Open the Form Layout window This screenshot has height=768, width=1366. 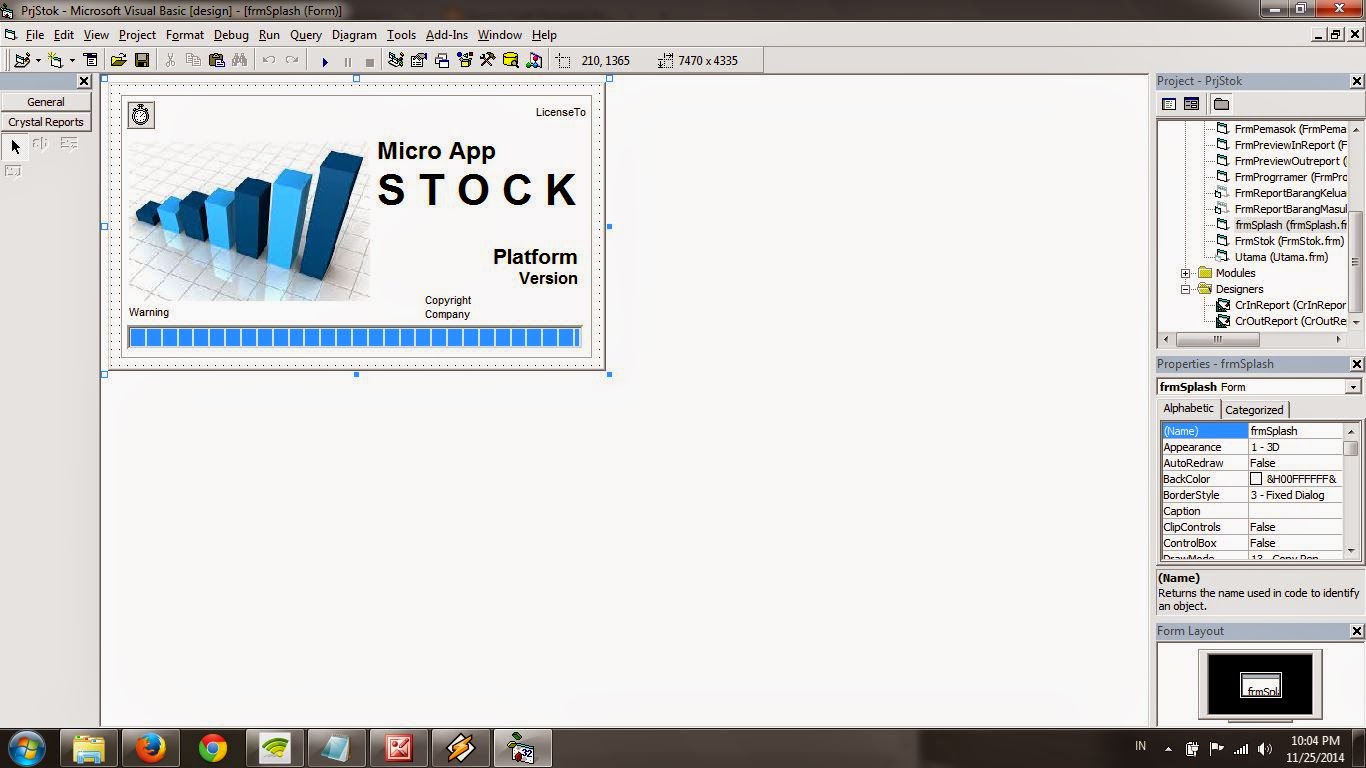[x=440, y=60]
